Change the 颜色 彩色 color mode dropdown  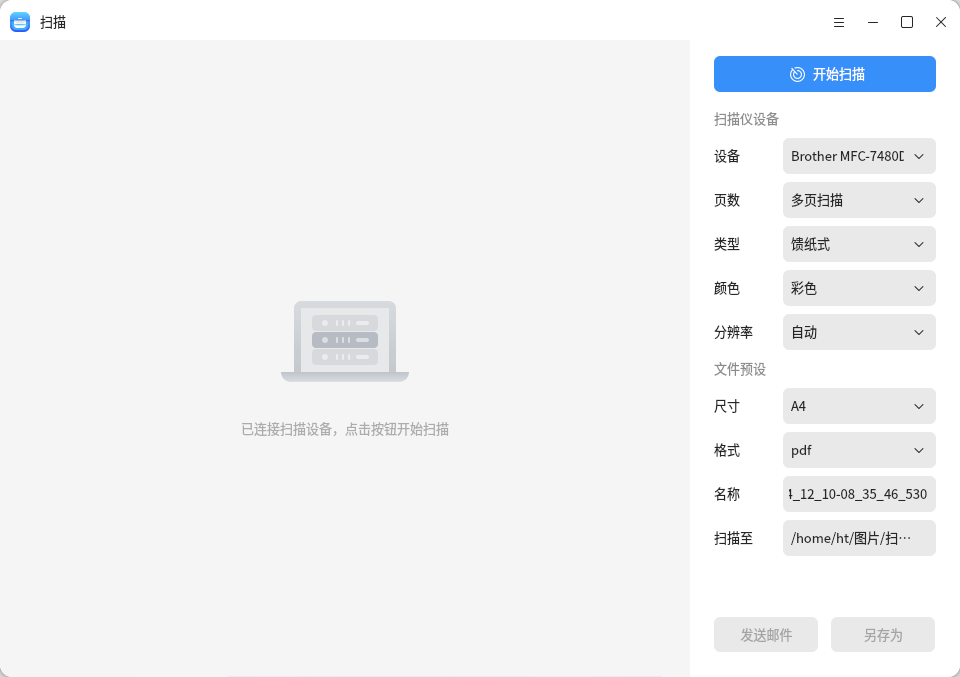click(858, 288)
